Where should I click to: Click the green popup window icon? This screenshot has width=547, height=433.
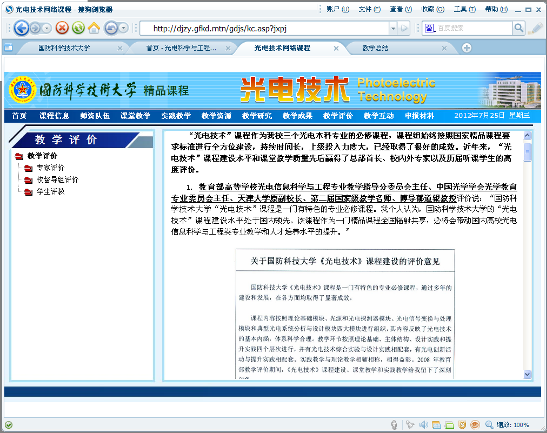click(x=449, y=425)
